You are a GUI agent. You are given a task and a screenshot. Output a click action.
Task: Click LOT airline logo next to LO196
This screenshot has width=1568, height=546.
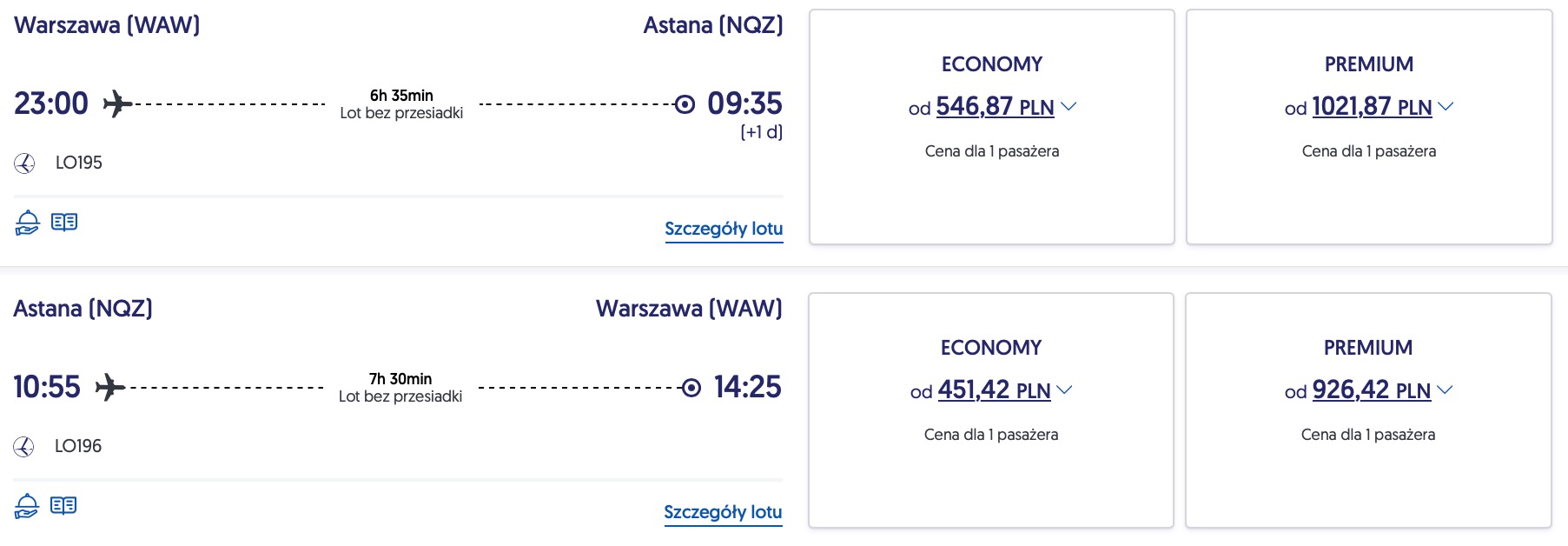(x=23, y=447)
